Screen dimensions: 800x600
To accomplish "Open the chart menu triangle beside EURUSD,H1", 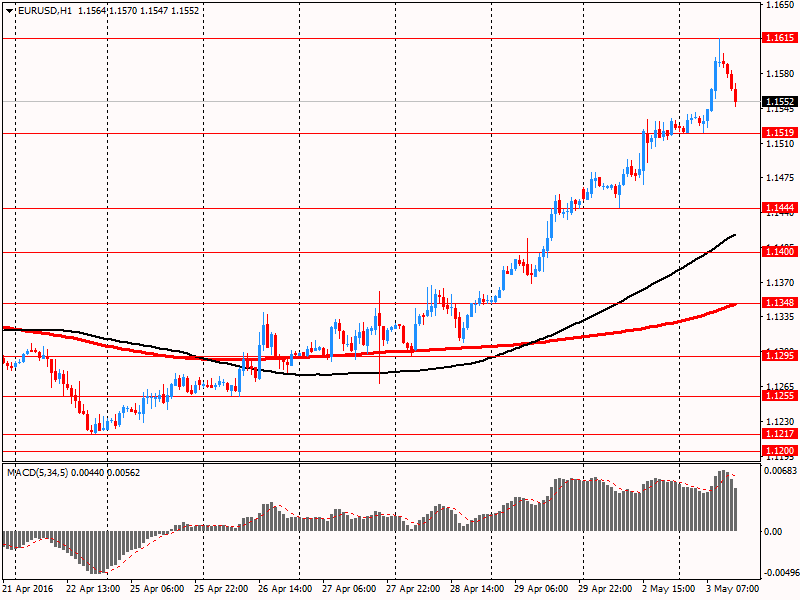I will tap(10, 11).
